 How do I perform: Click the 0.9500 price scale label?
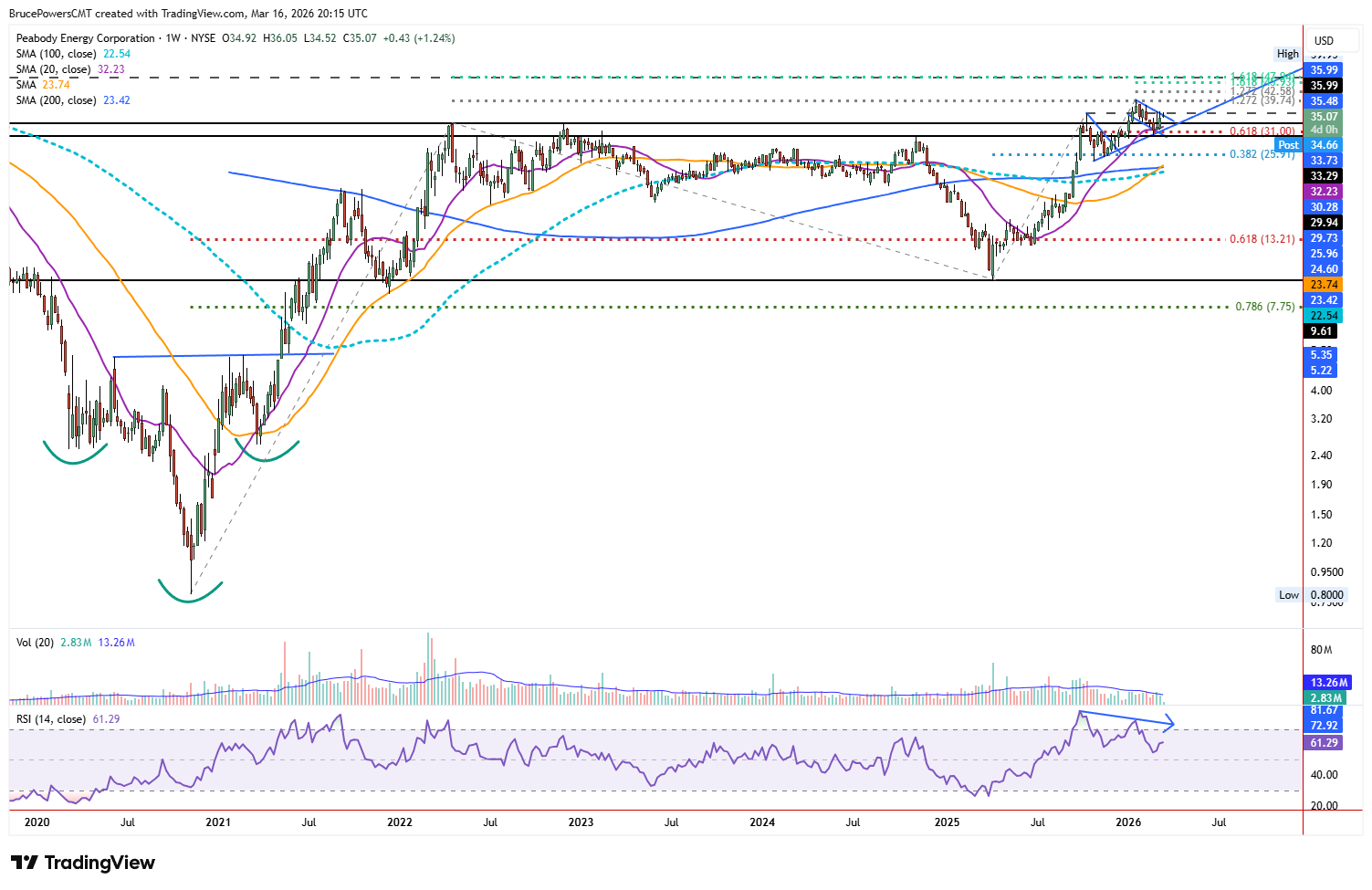point(1327,572)
